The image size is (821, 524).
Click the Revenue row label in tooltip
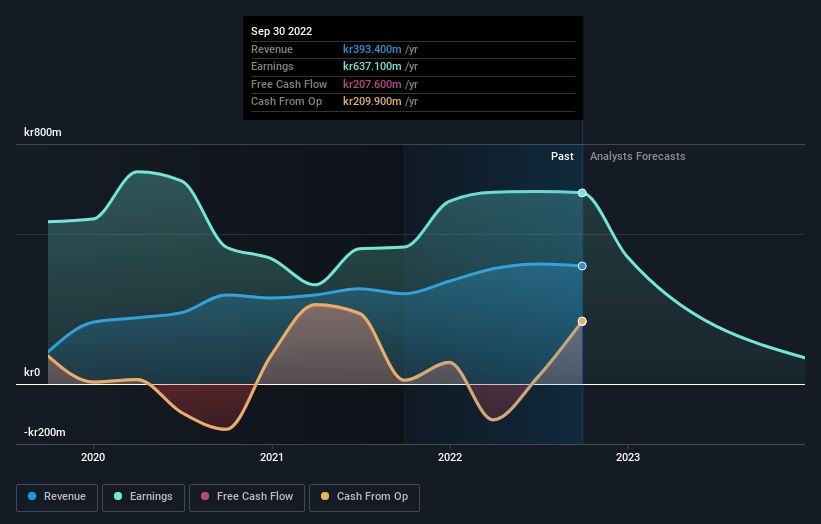272,49
